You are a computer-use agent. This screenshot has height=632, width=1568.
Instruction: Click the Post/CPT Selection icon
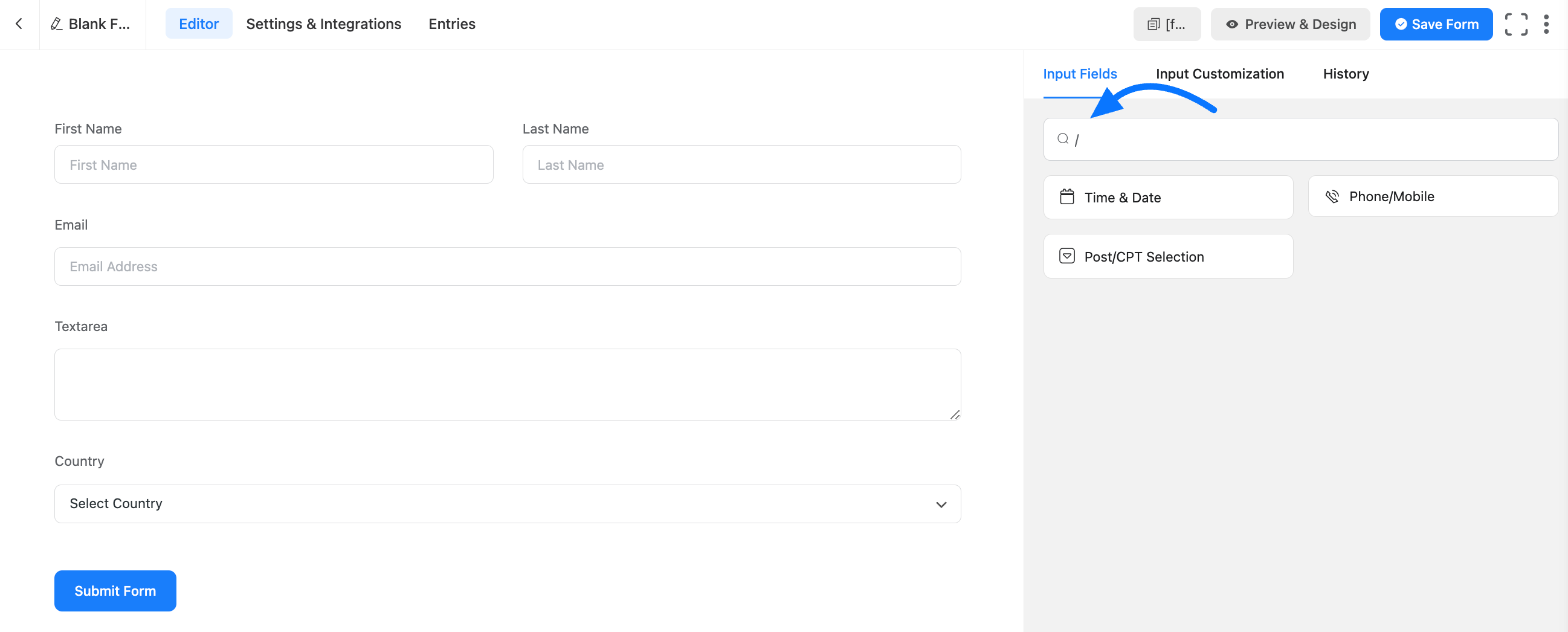click(x=1067, y=256)
